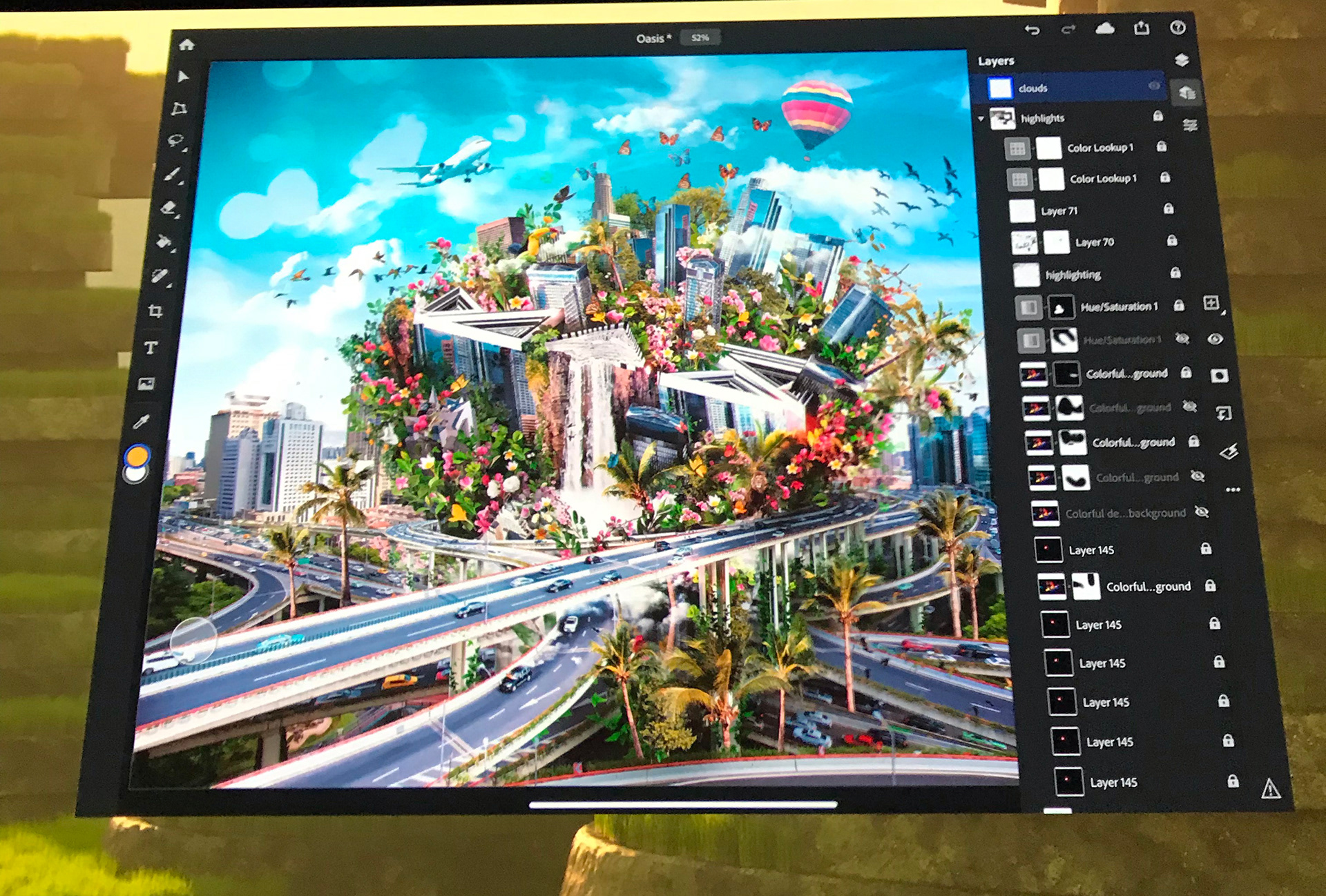This screenshot has width=1326, height=896.
Task: Select the Lasso tool
Action: [176, 142]
